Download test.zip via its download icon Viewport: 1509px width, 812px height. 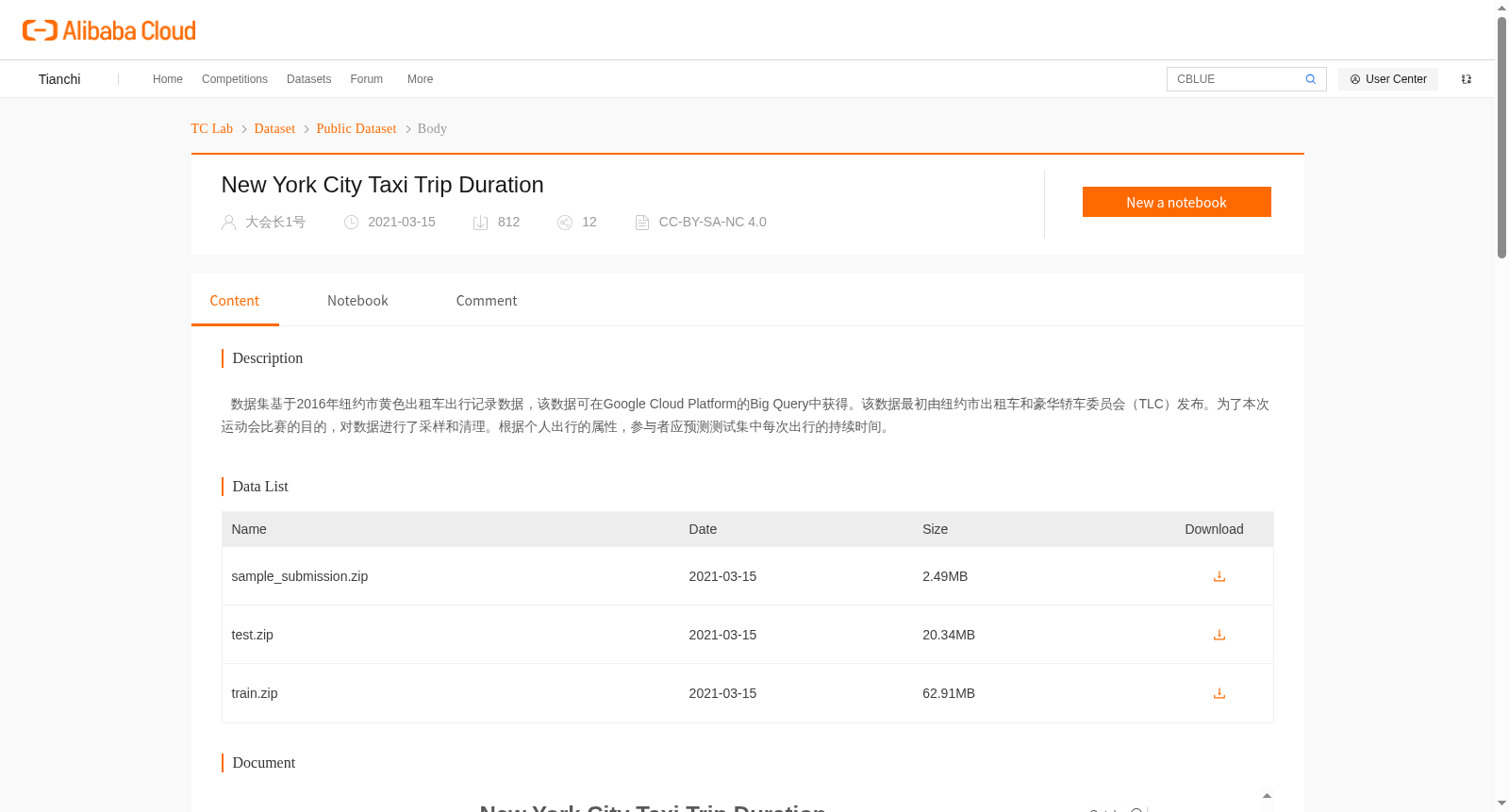point(1219,635)
